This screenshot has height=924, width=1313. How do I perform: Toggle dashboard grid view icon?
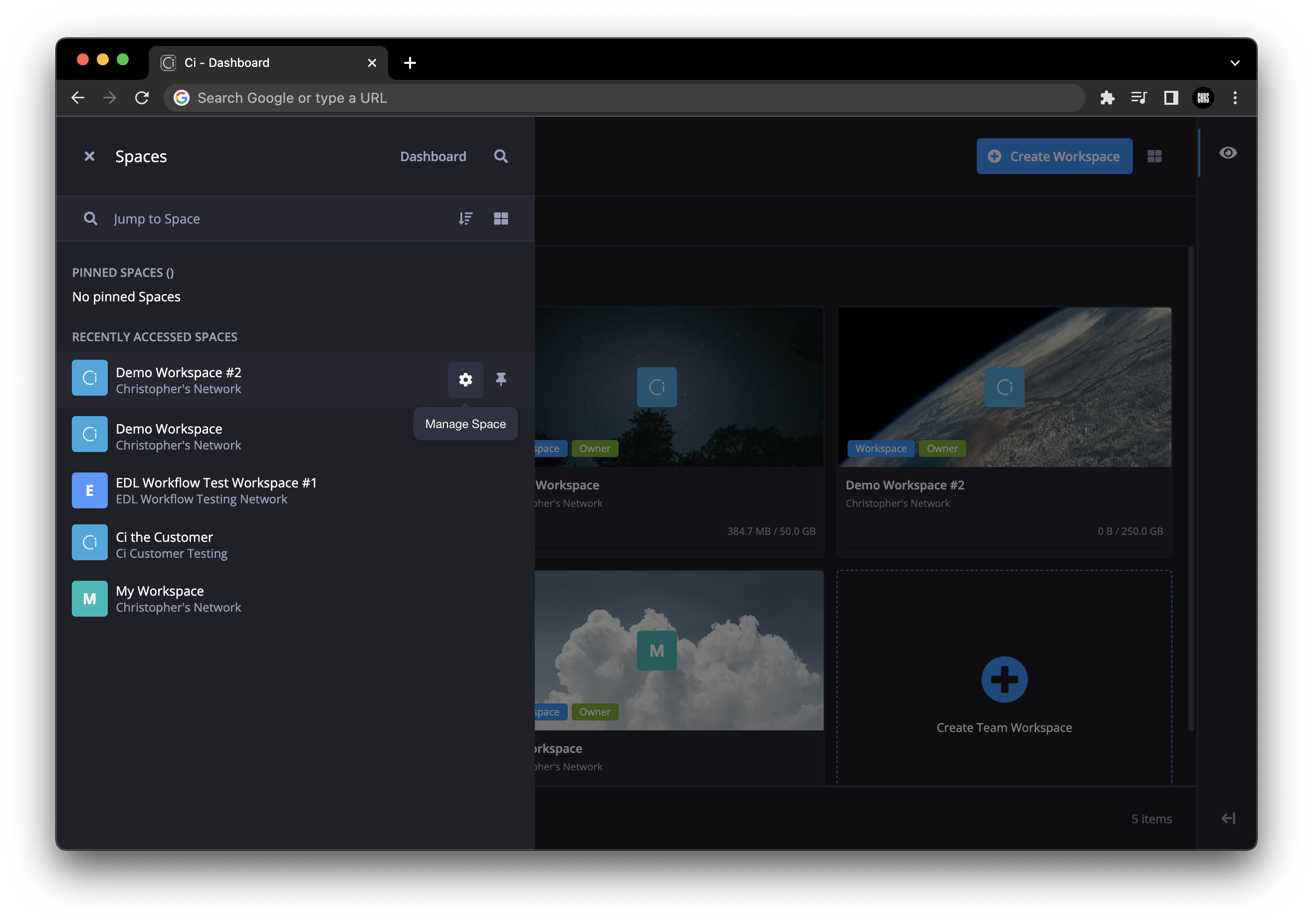pyautogui.click(x=1154, y=156)
